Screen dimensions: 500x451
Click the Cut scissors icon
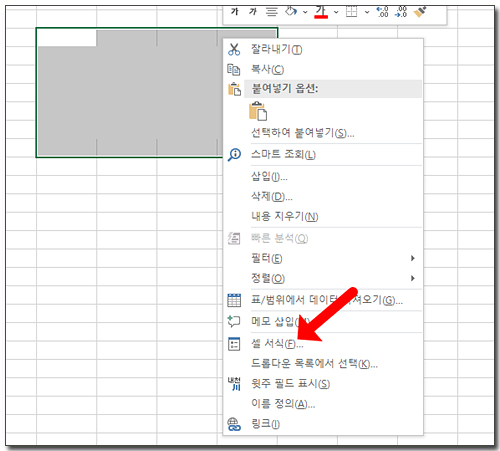[x=234, y=49]
